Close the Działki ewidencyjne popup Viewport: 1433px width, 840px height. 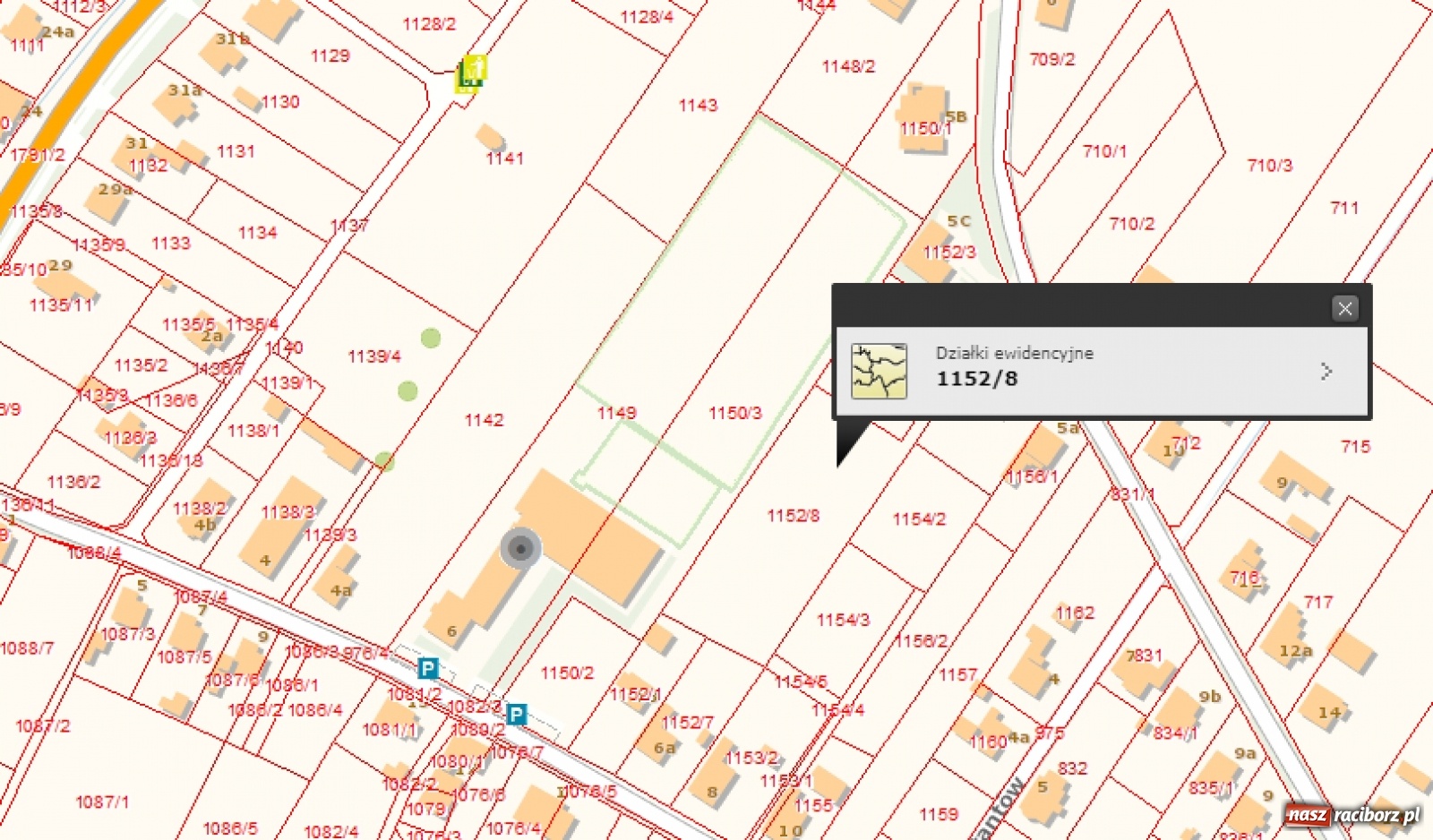[x=1344, y=309]
